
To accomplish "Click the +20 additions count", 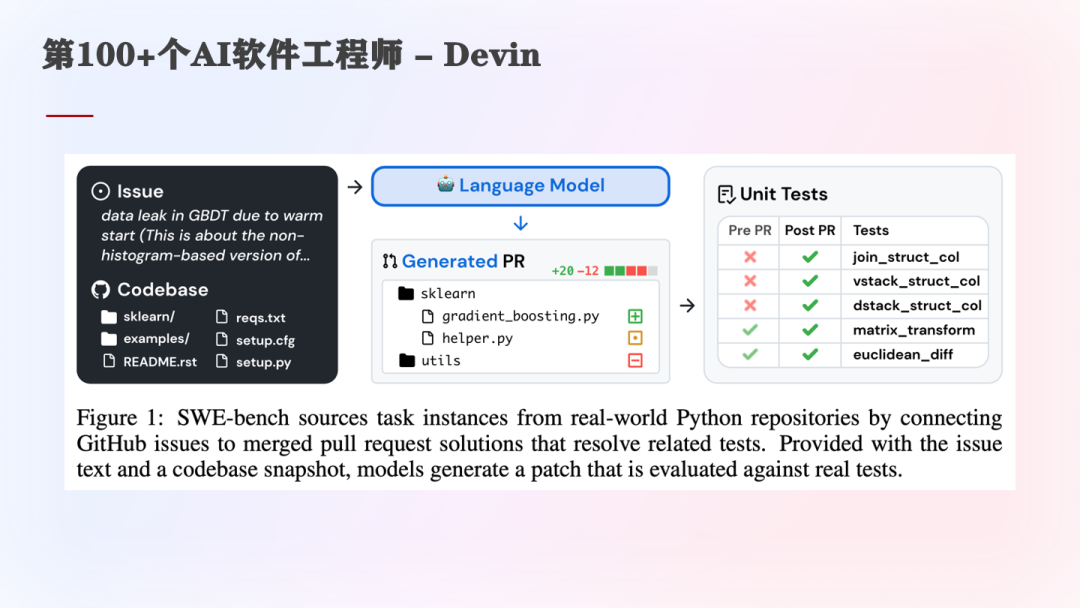I will [563, 271].
